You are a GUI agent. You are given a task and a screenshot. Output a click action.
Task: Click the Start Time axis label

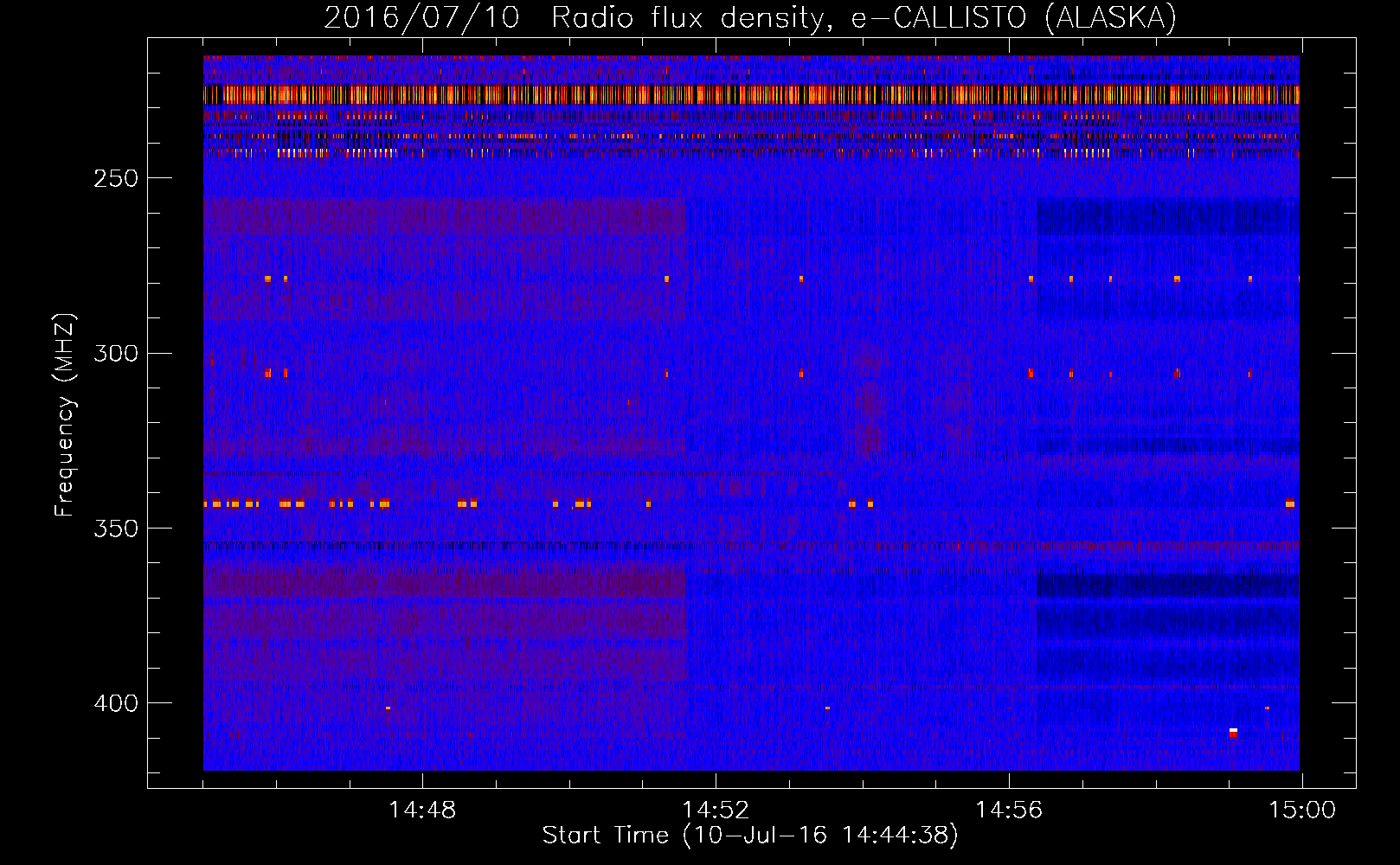750,836
